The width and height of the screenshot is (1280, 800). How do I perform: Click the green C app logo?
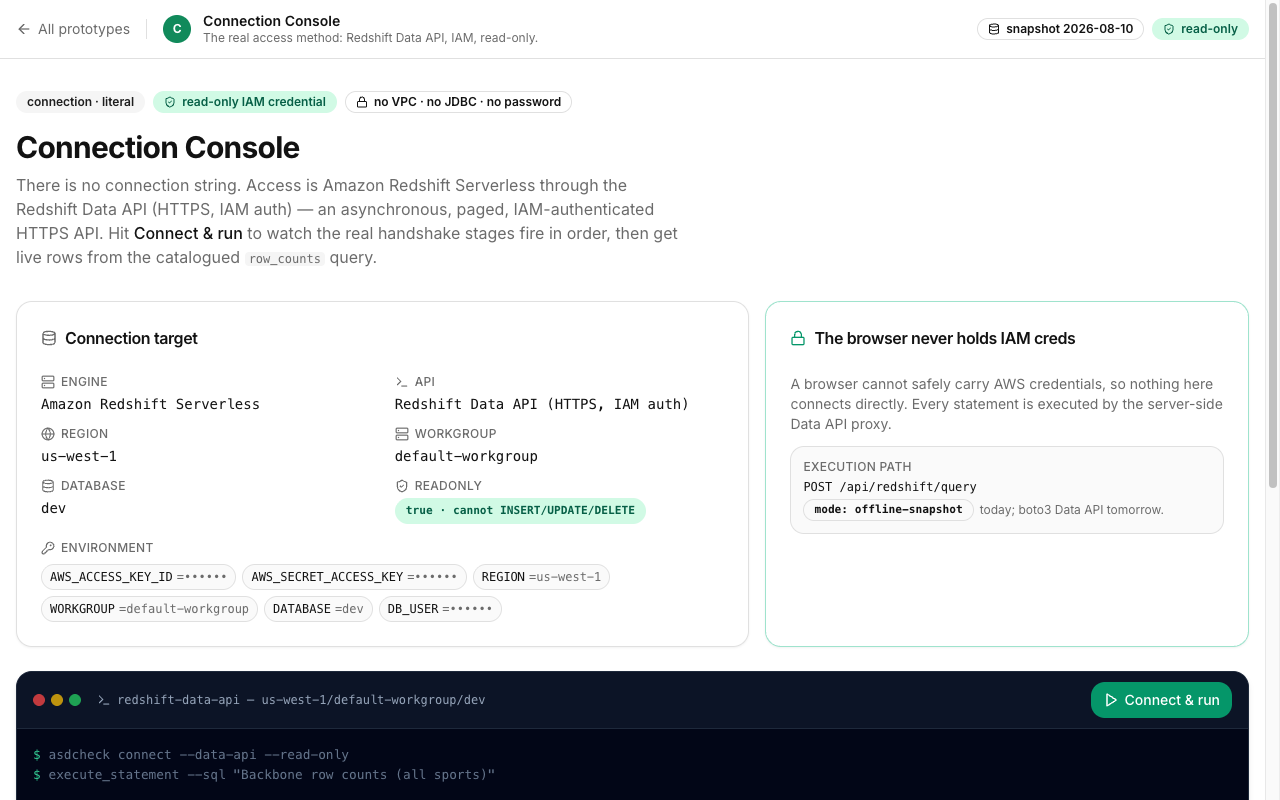tap(177, 29)
